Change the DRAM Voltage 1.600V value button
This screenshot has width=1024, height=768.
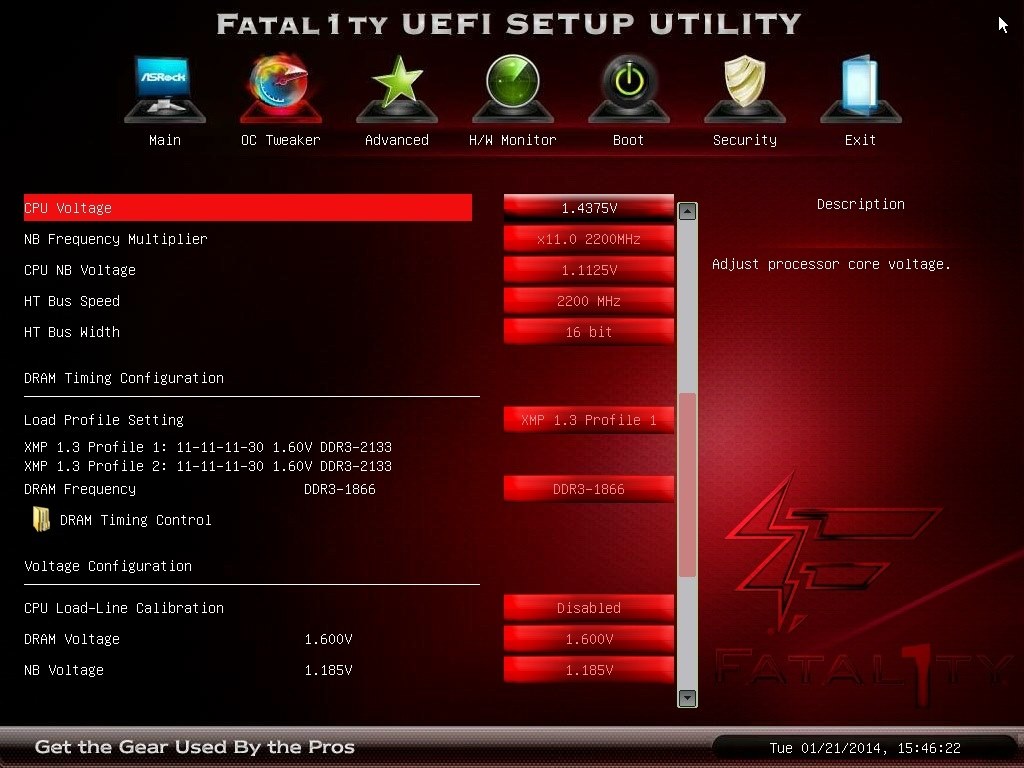[589, 639]
